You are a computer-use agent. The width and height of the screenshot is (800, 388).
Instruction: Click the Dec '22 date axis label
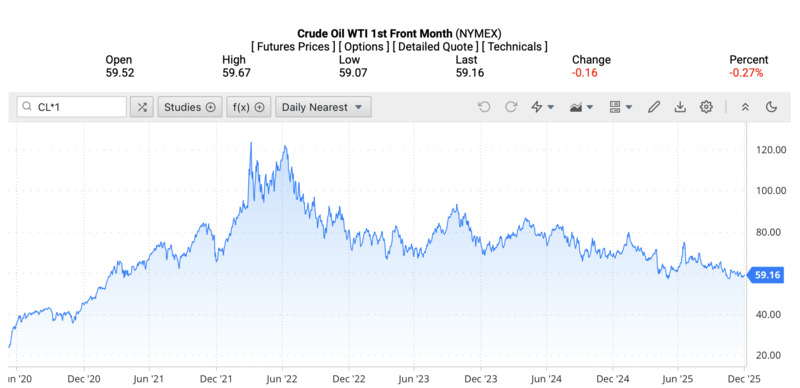pyautogui.click(x=348, y=379)
